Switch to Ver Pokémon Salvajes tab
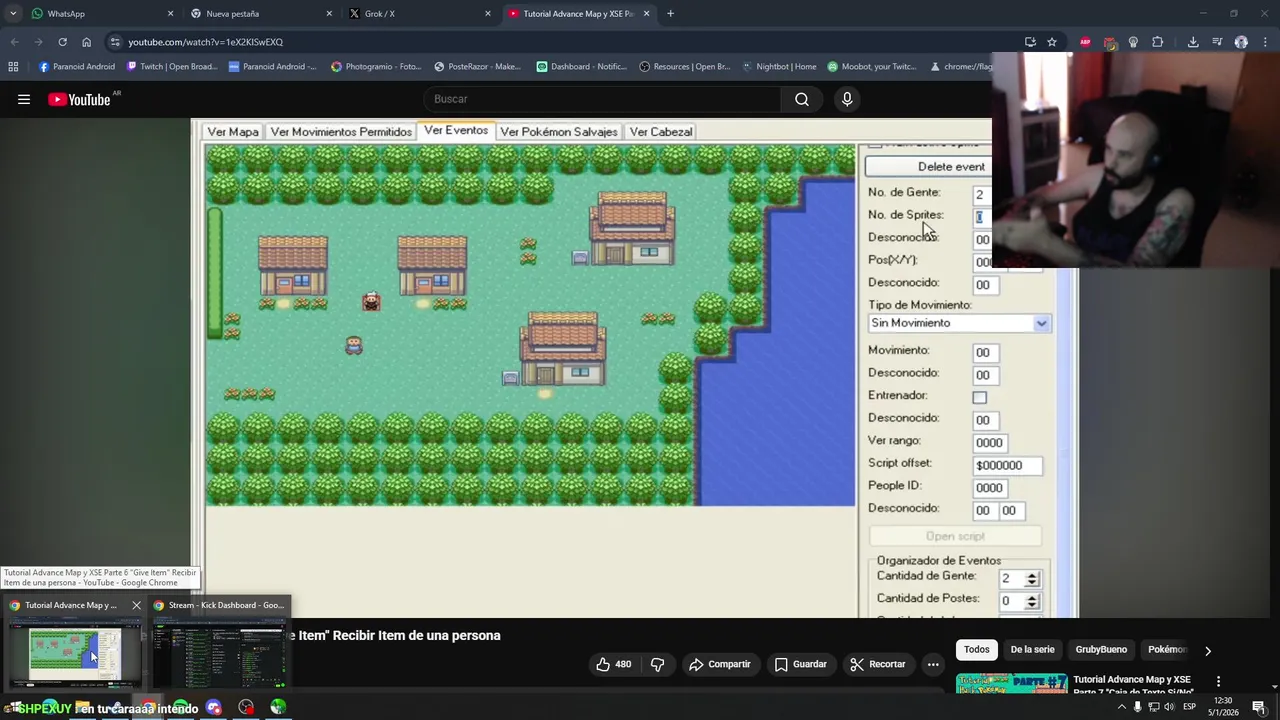The width and height of the screenshot is (1280, 720). pos(559,132)
